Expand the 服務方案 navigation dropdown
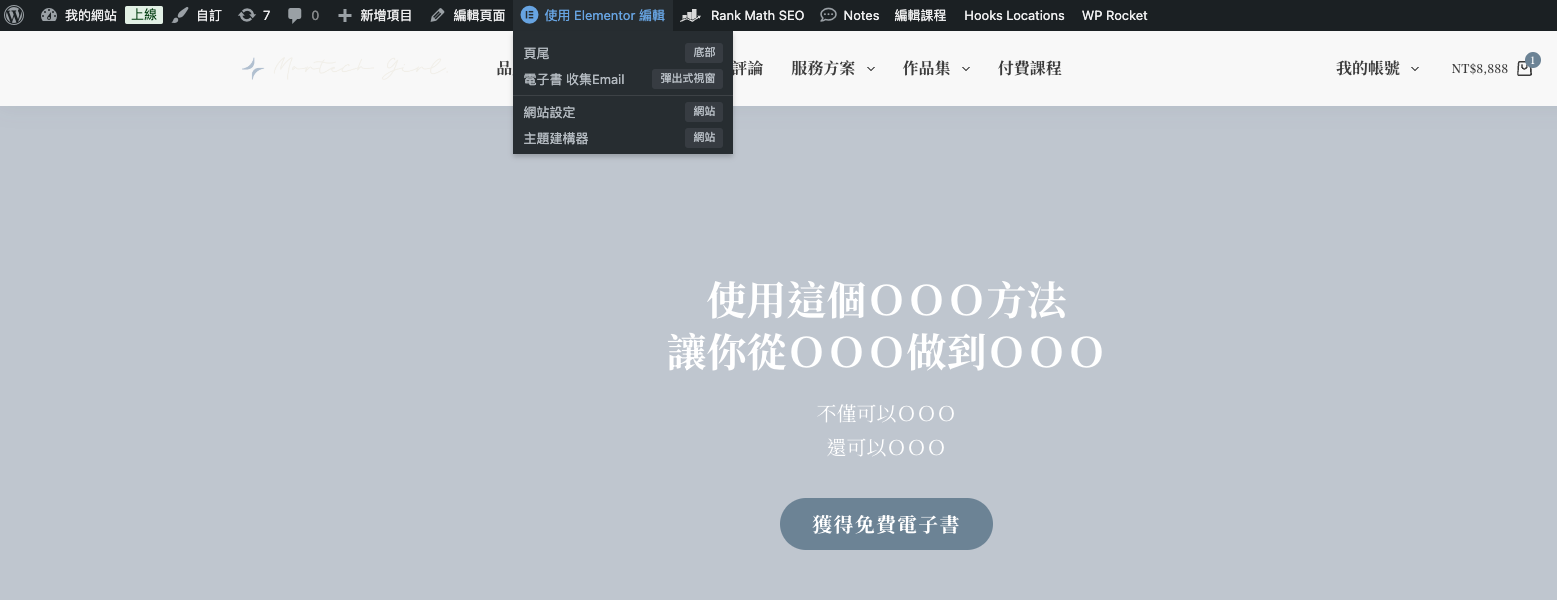This screenshot has height=600, width=1557. (x=832, y=68)
